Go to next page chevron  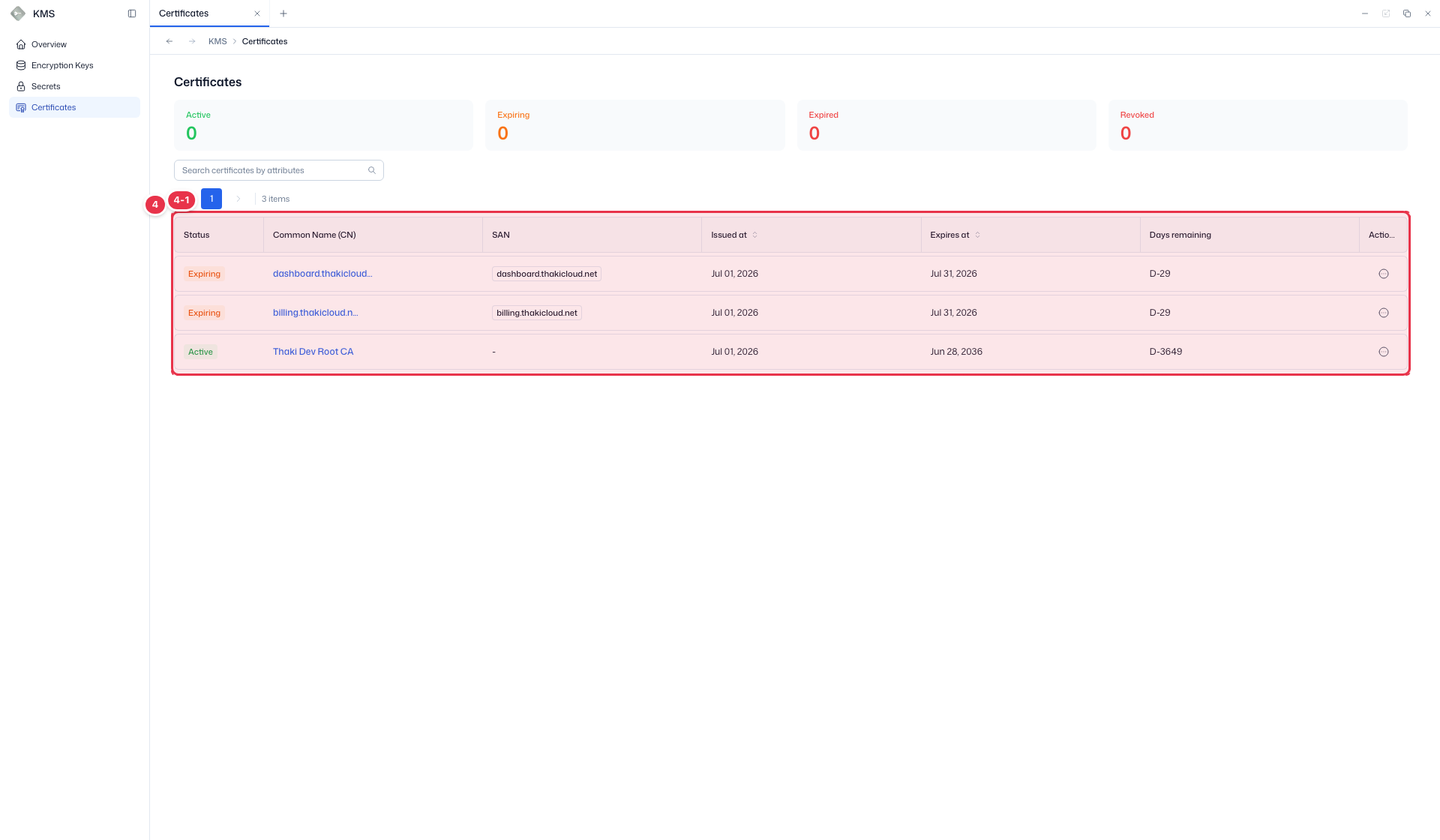click(238, 199)
